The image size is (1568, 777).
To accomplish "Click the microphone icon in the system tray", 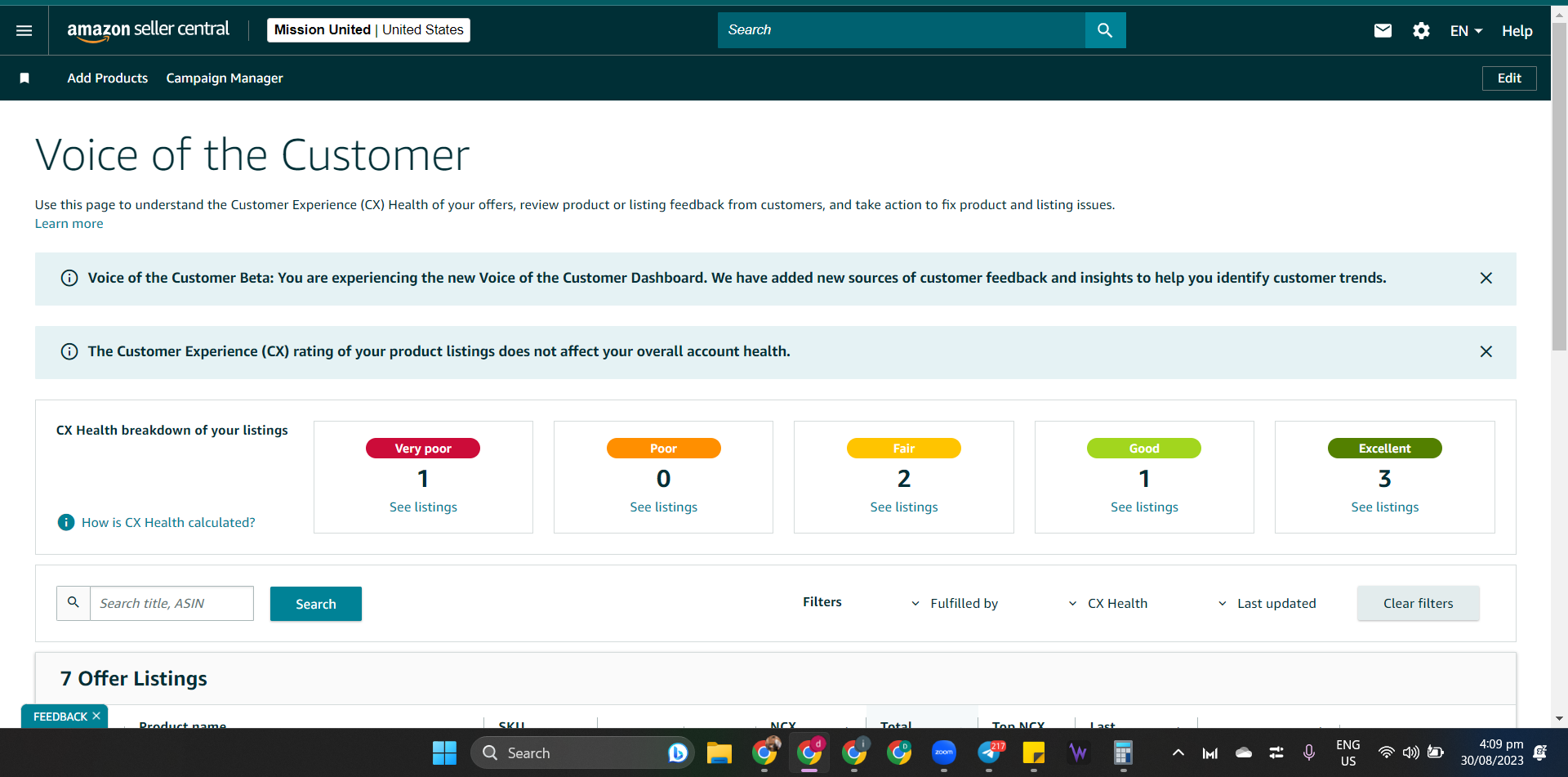I will point(1309,752).
